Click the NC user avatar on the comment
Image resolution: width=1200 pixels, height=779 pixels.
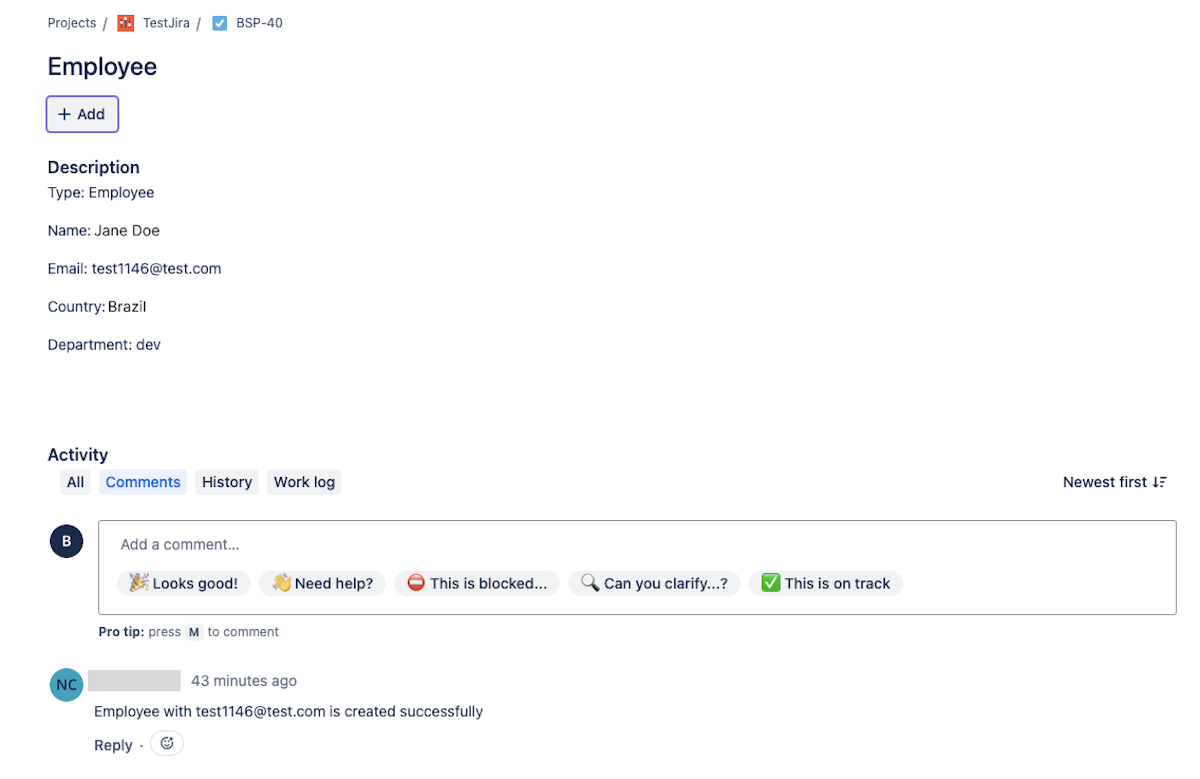point(66,684)
